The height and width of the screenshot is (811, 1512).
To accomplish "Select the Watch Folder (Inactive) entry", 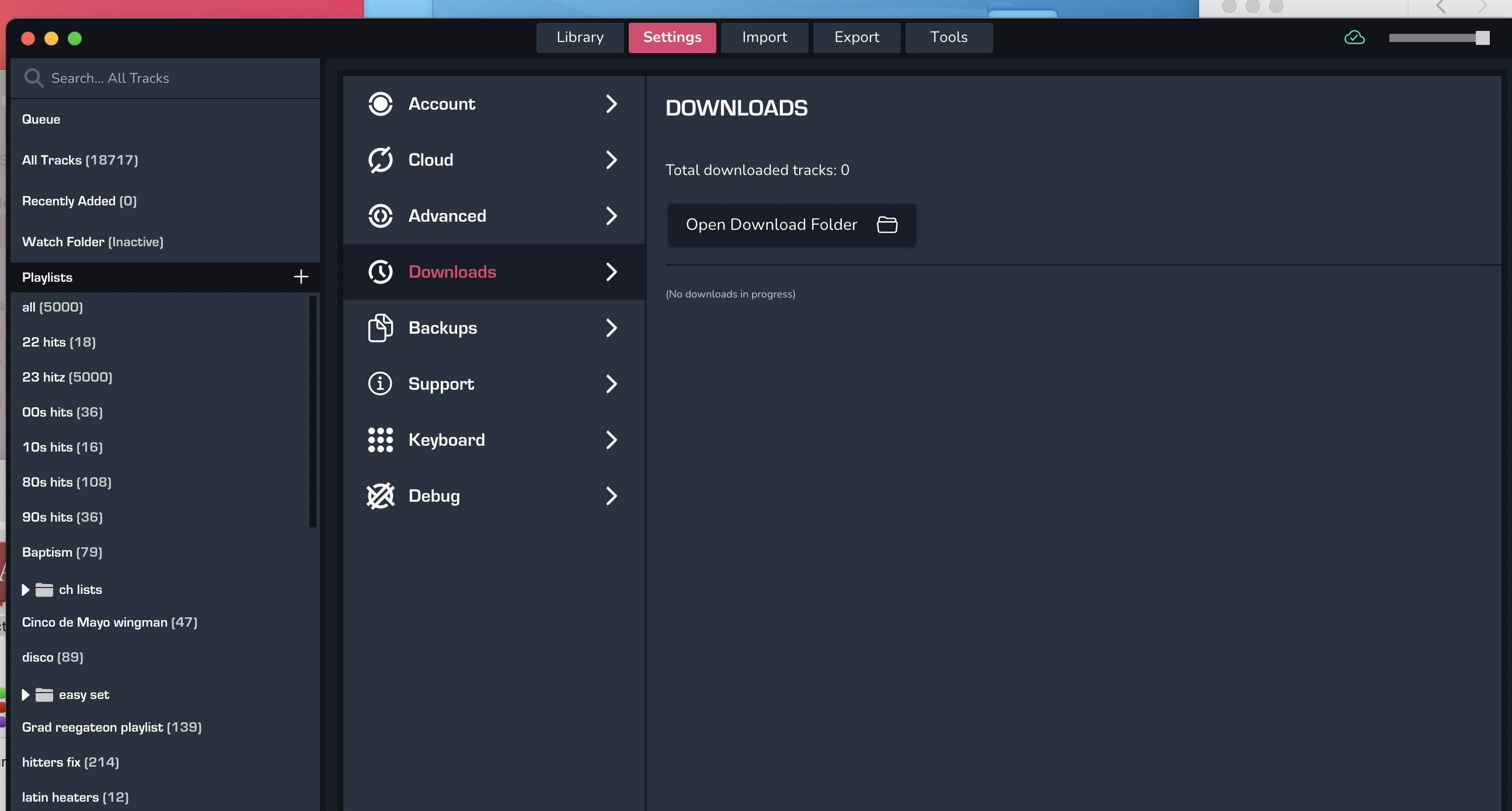I will [x=93, y=242].
